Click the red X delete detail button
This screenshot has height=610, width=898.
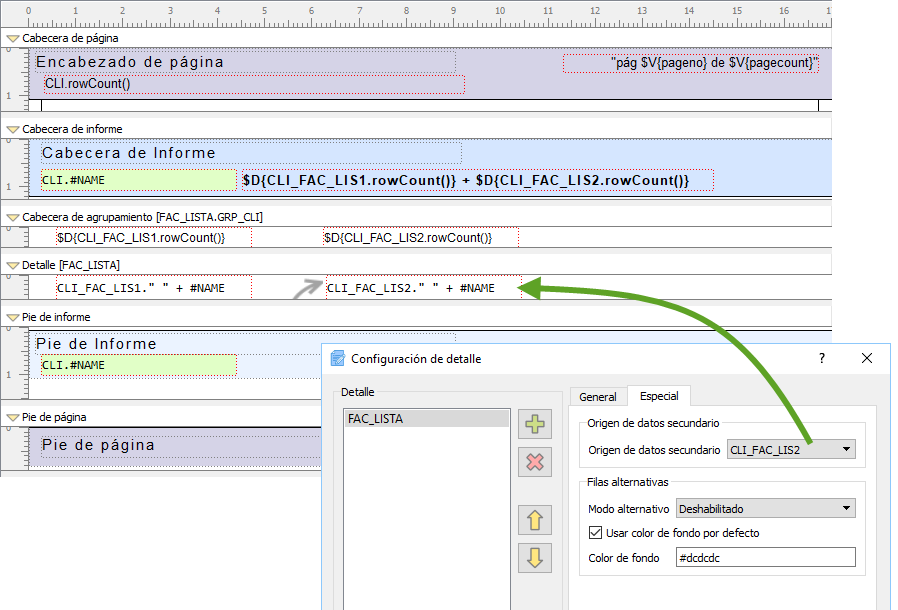[x=535, y=461]
